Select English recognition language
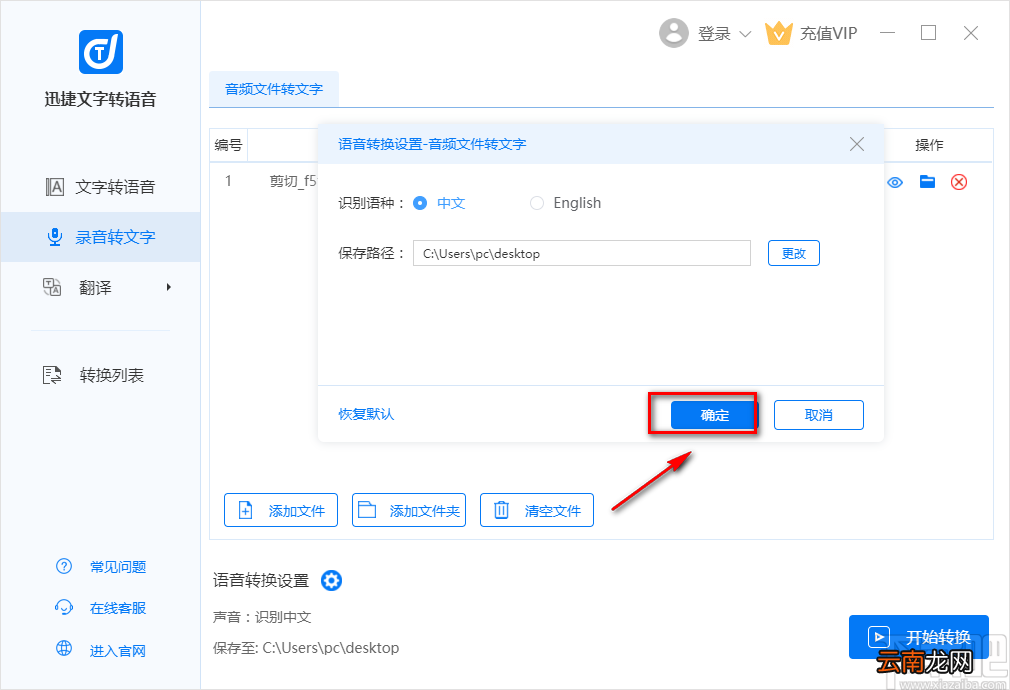 [x=537, y=203]
